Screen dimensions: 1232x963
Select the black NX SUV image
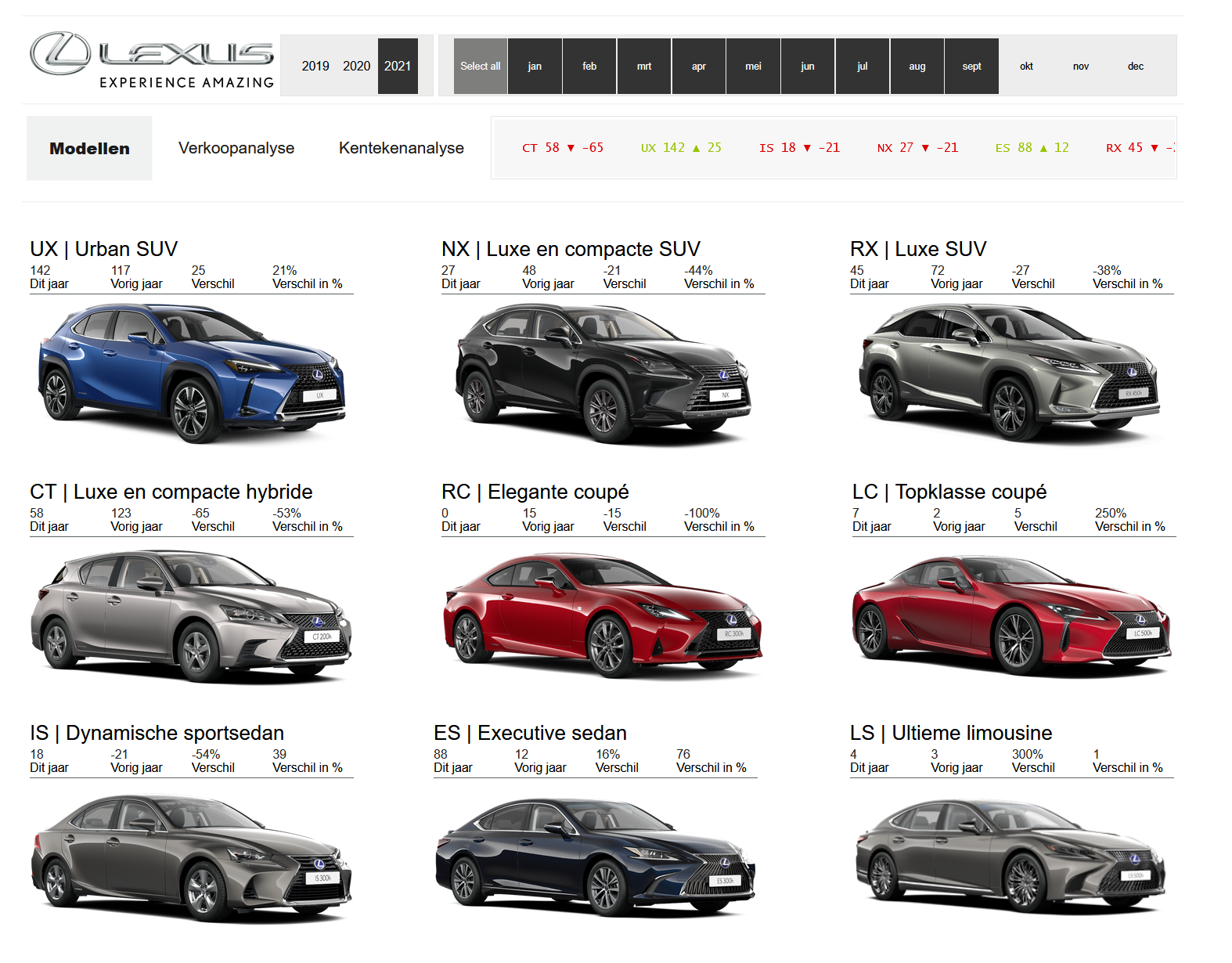(x=602, y=373)
